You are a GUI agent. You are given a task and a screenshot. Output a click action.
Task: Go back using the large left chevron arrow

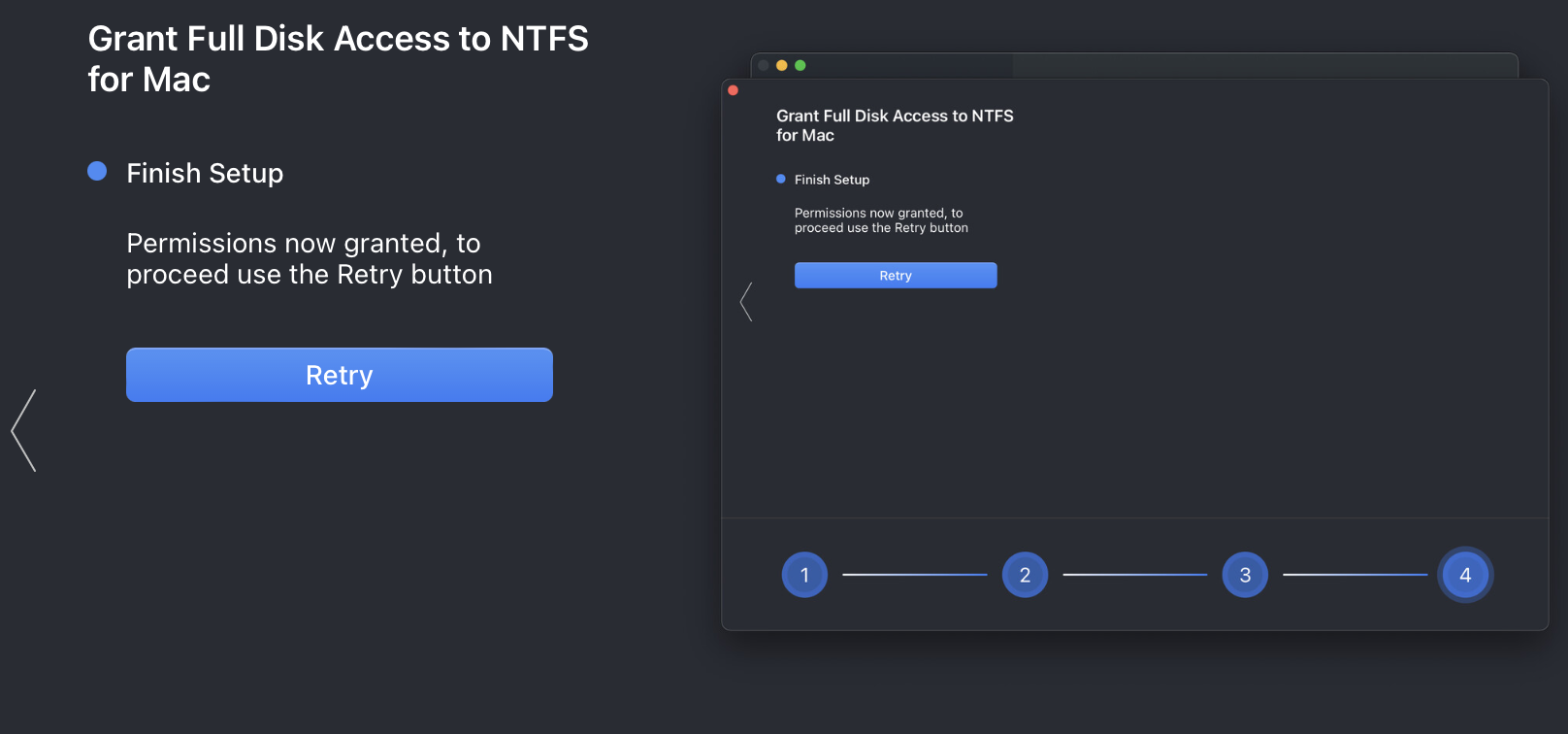(23, 430)
